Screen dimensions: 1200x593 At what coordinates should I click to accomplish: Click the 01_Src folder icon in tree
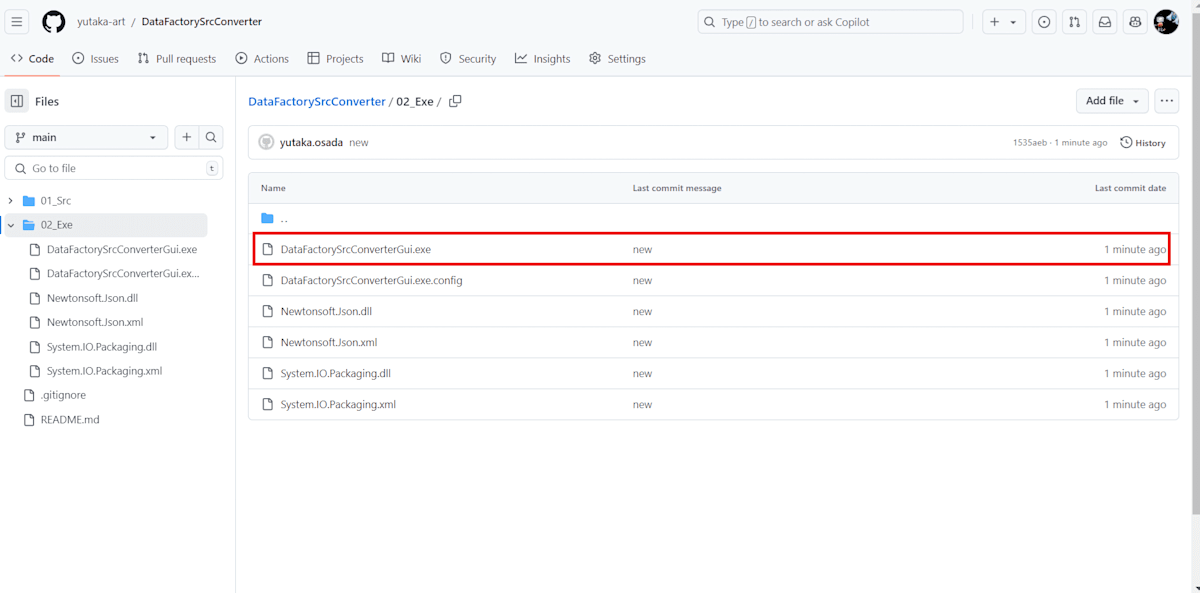(29, 200)
